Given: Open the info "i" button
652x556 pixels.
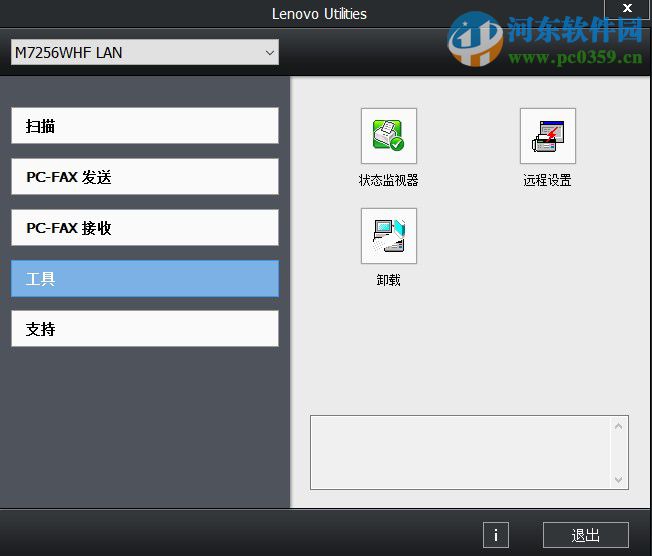Looking at the screenshot, I should click(496, 535).
